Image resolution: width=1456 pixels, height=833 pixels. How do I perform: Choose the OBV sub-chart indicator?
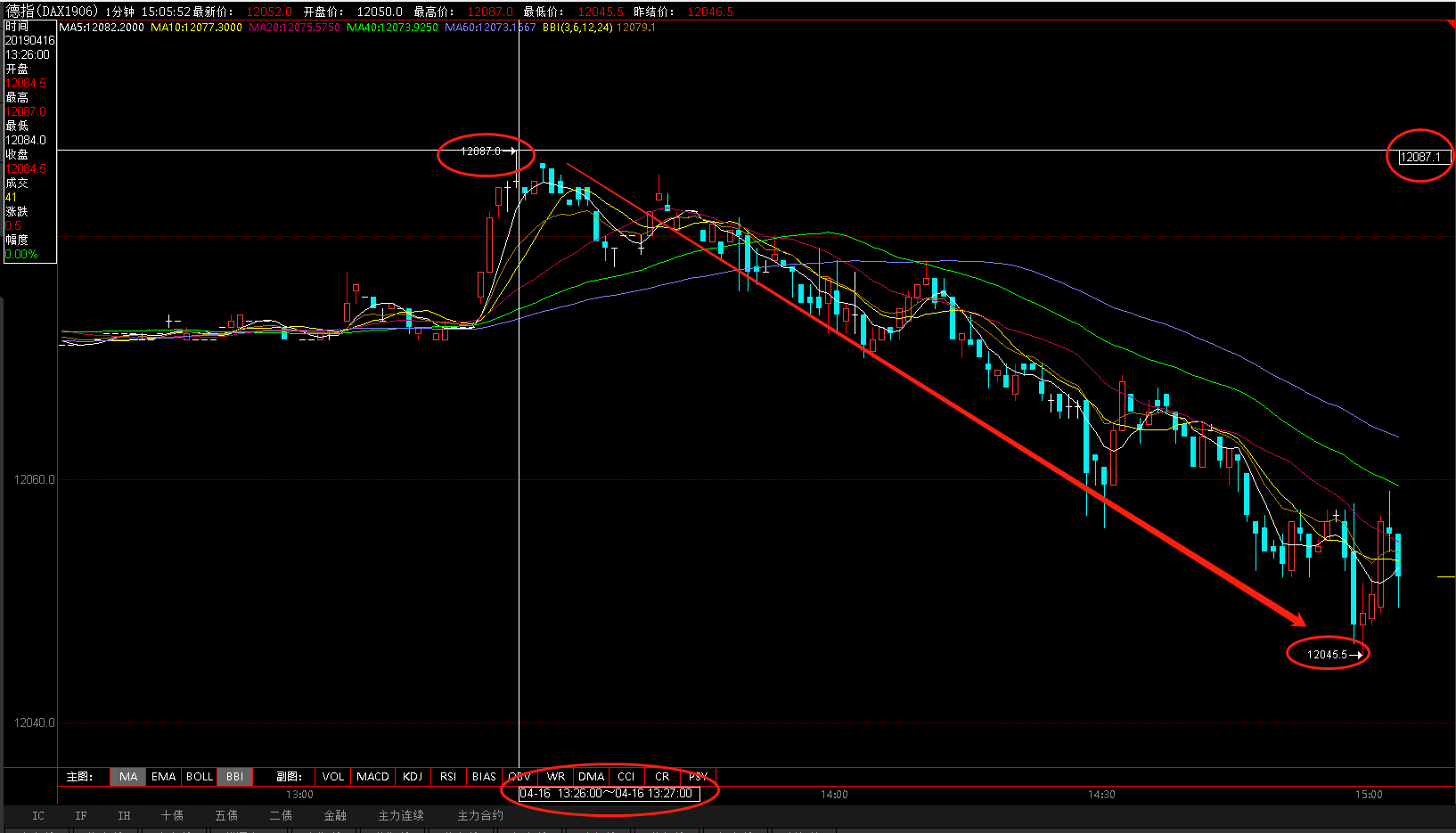click(x=519, y=777)
